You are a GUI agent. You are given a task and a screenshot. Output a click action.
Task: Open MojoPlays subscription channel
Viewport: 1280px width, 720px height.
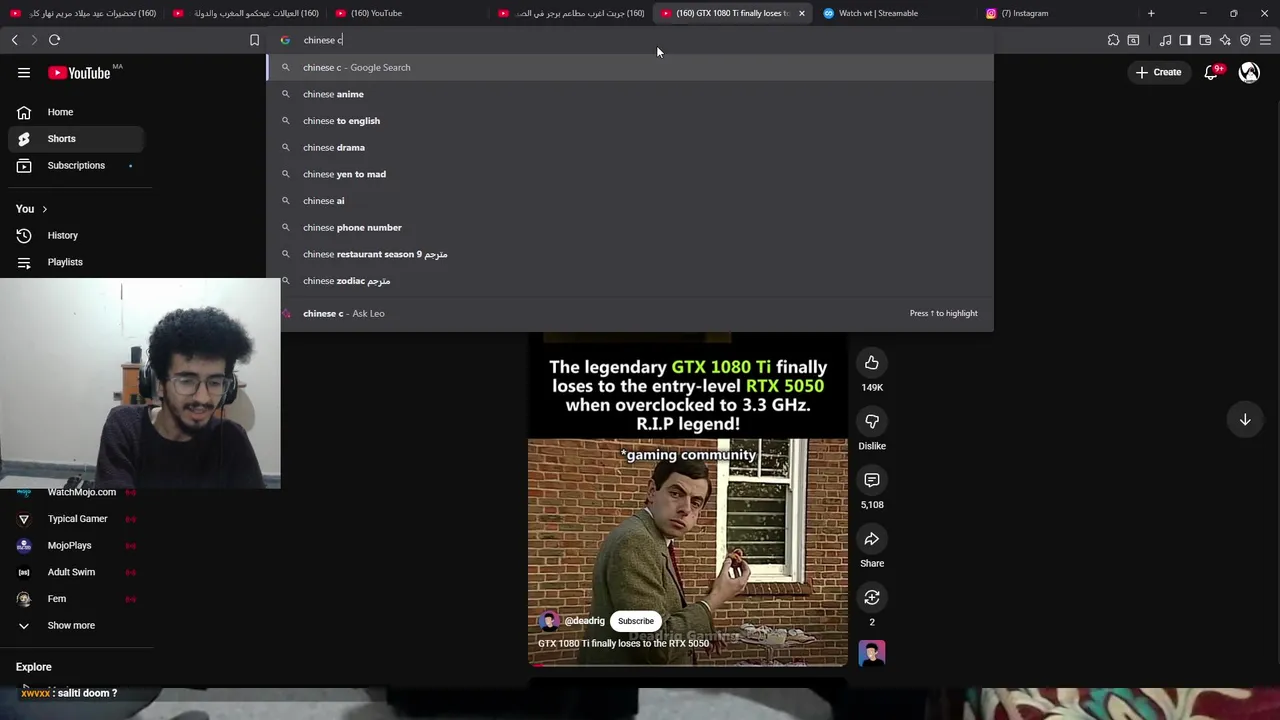point(76,545)
